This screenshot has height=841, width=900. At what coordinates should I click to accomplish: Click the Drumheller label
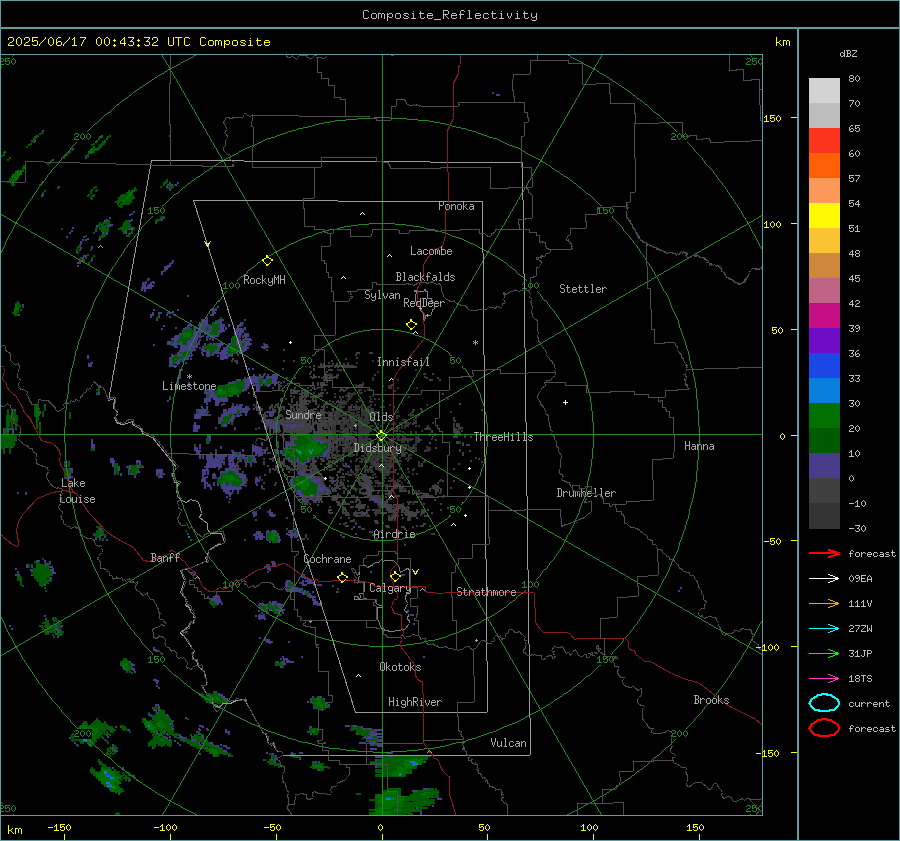pyautogui.click(x=586, y=493)
